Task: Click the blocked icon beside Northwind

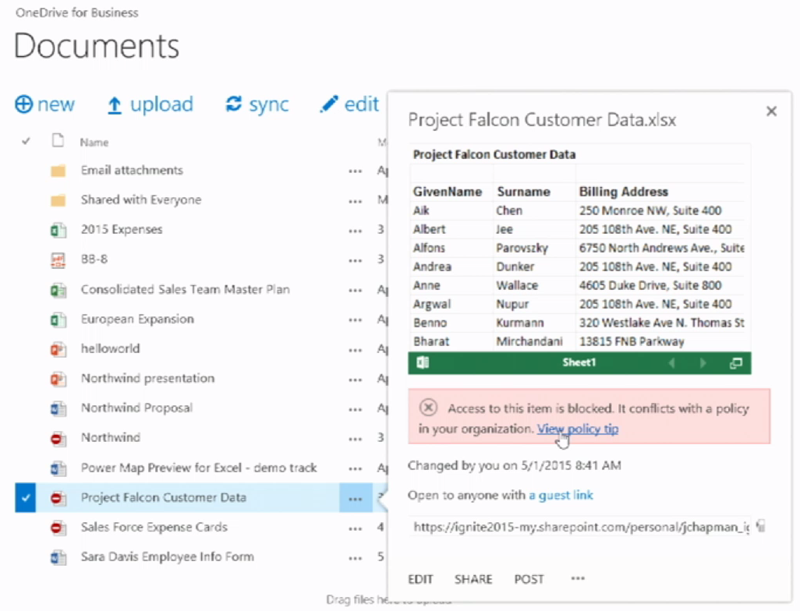Action: point(57,438)
